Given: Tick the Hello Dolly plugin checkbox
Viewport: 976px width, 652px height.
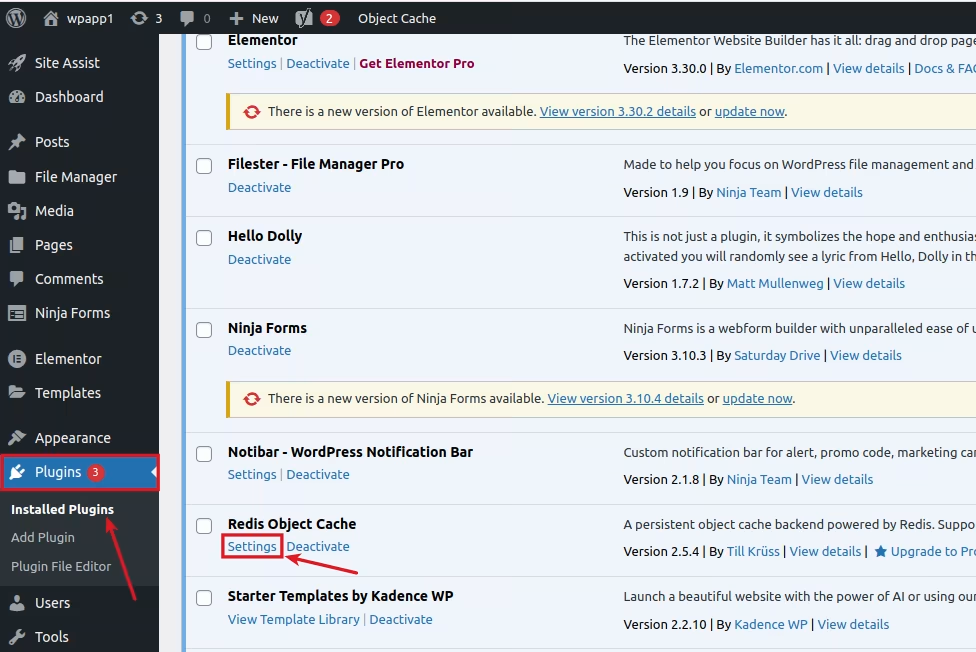Looking at the screenshot, I should coord(204,238).
